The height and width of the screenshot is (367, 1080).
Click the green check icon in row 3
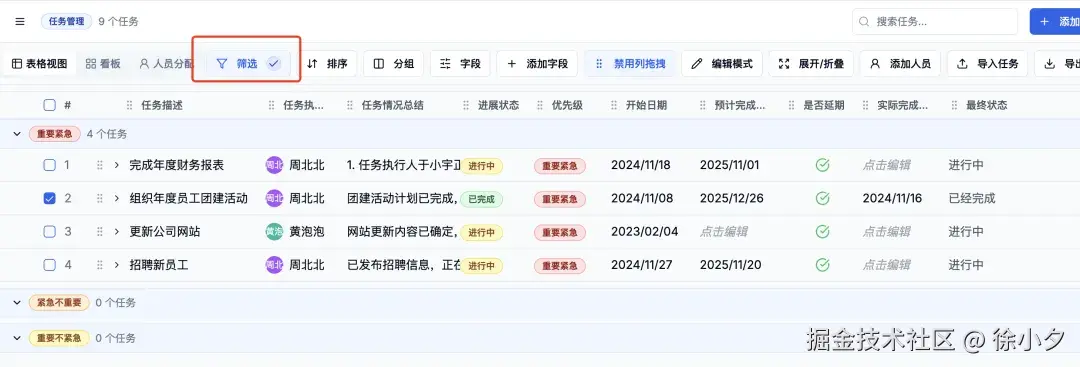point(822,231)
